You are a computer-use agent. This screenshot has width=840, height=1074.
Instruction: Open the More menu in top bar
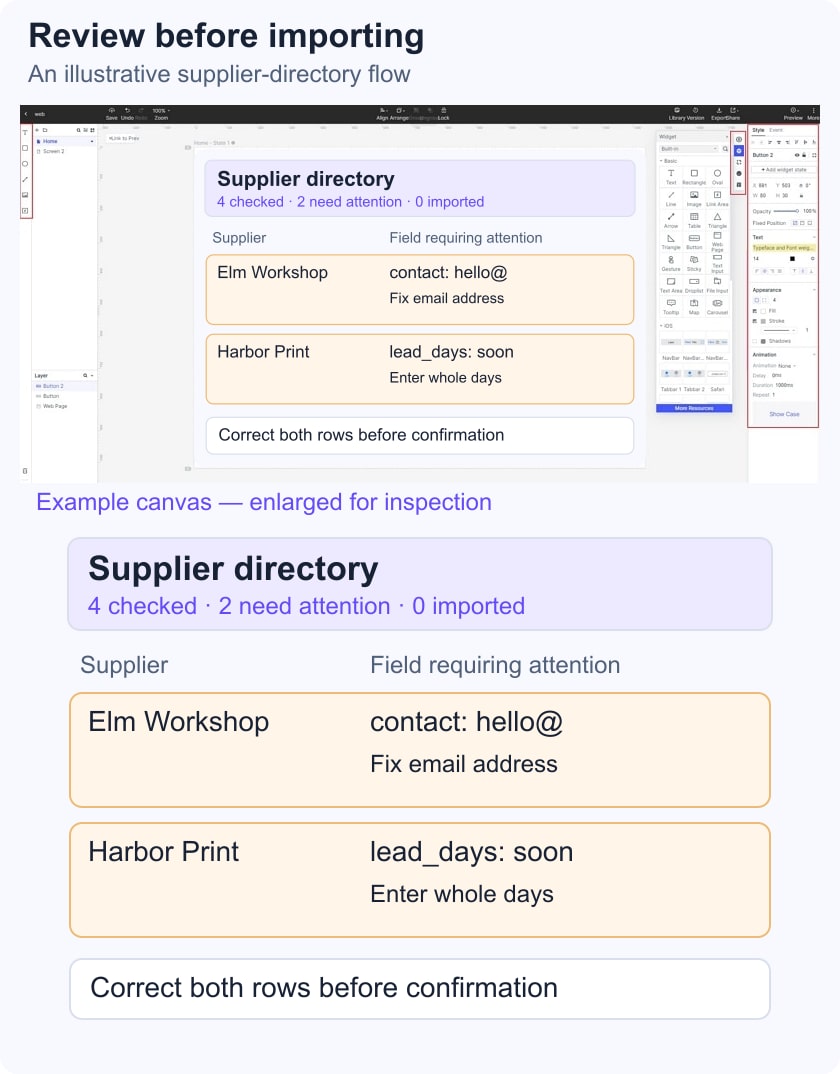coord(813,113)
